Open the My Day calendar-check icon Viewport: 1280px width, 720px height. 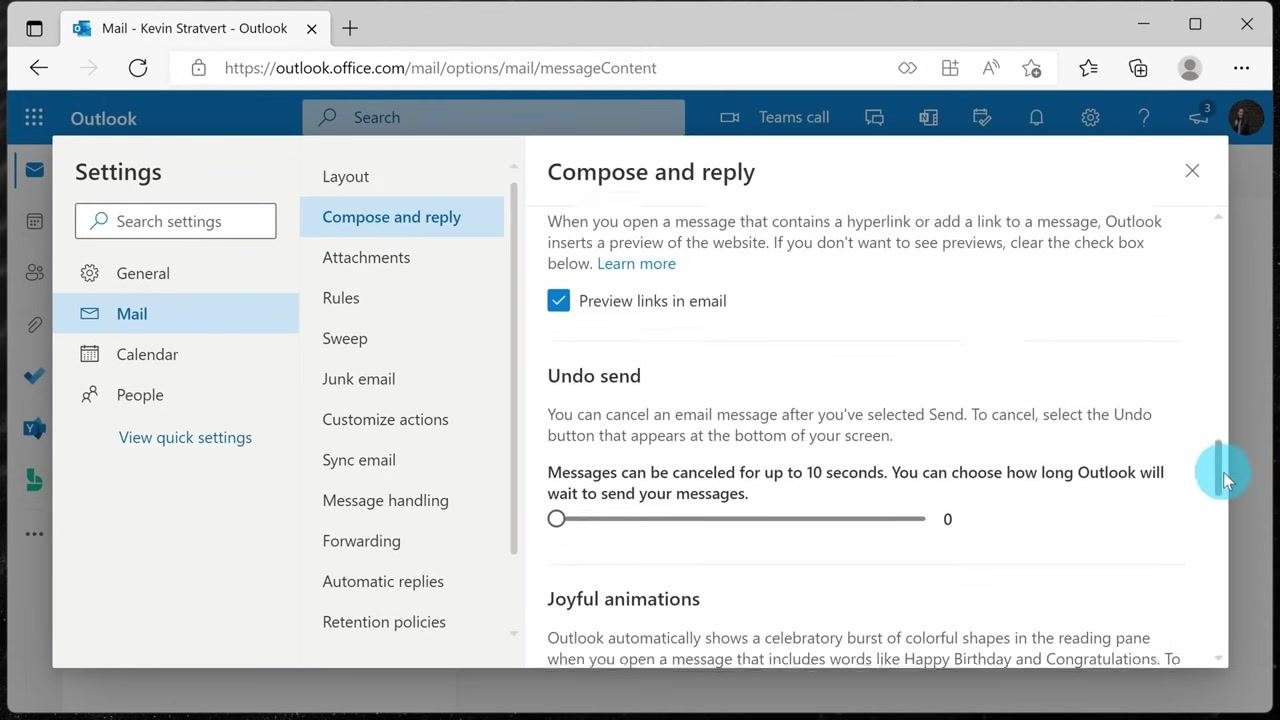point(982,117)
